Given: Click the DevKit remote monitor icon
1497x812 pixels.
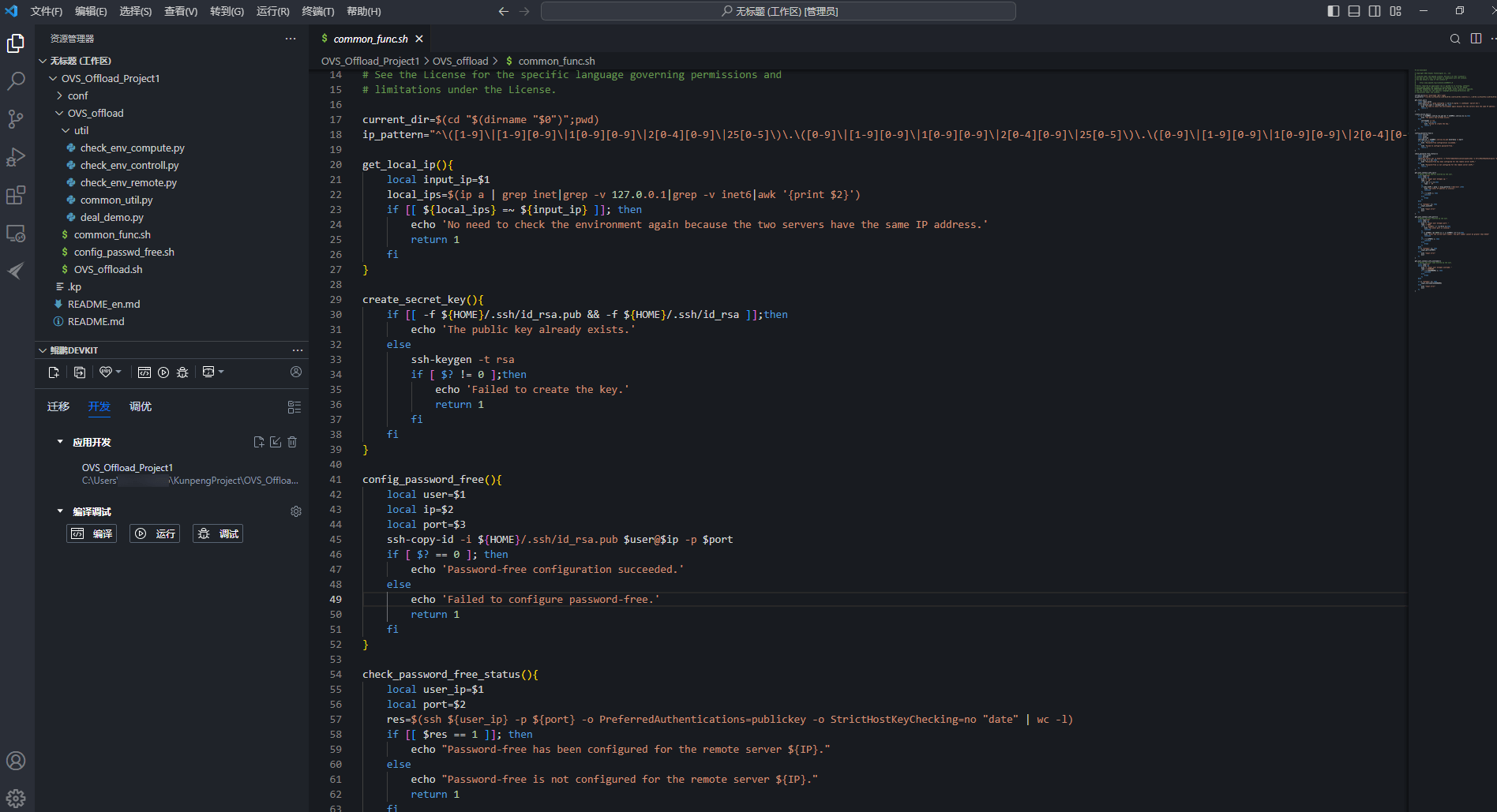Looking at the screenshot, I should (x=208, y=372).
